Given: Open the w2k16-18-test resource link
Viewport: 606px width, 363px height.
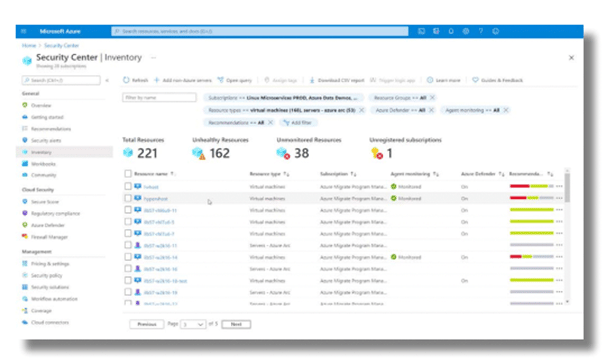Looking at the screenshot, I should coord(165,281).
